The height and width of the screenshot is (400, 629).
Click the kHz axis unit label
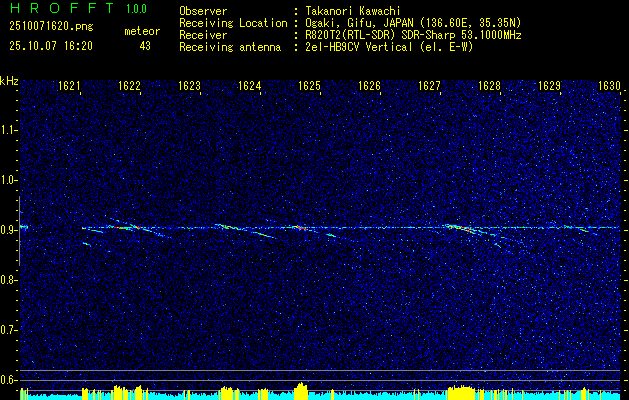pyautogui.click(x=9, y=81)
